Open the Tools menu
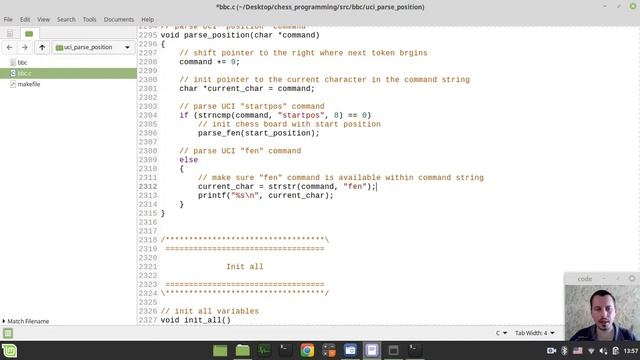Image resolution: width=640 pixels, height=360 pixels. click(x=89, y=19)
